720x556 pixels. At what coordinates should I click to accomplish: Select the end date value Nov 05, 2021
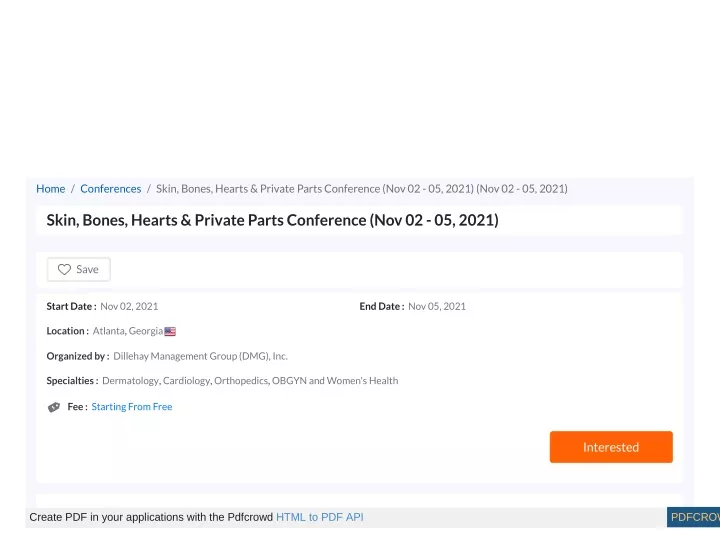[437, 306]
